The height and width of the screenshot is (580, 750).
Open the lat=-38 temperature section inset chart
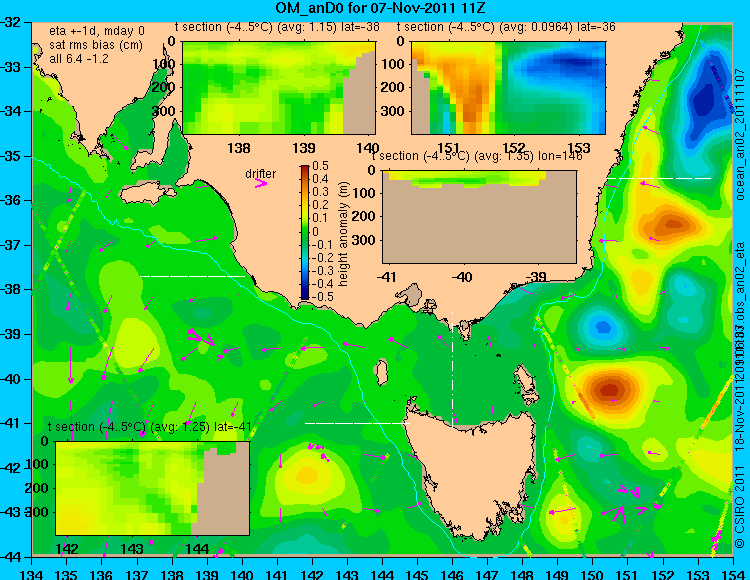[279, 88]
